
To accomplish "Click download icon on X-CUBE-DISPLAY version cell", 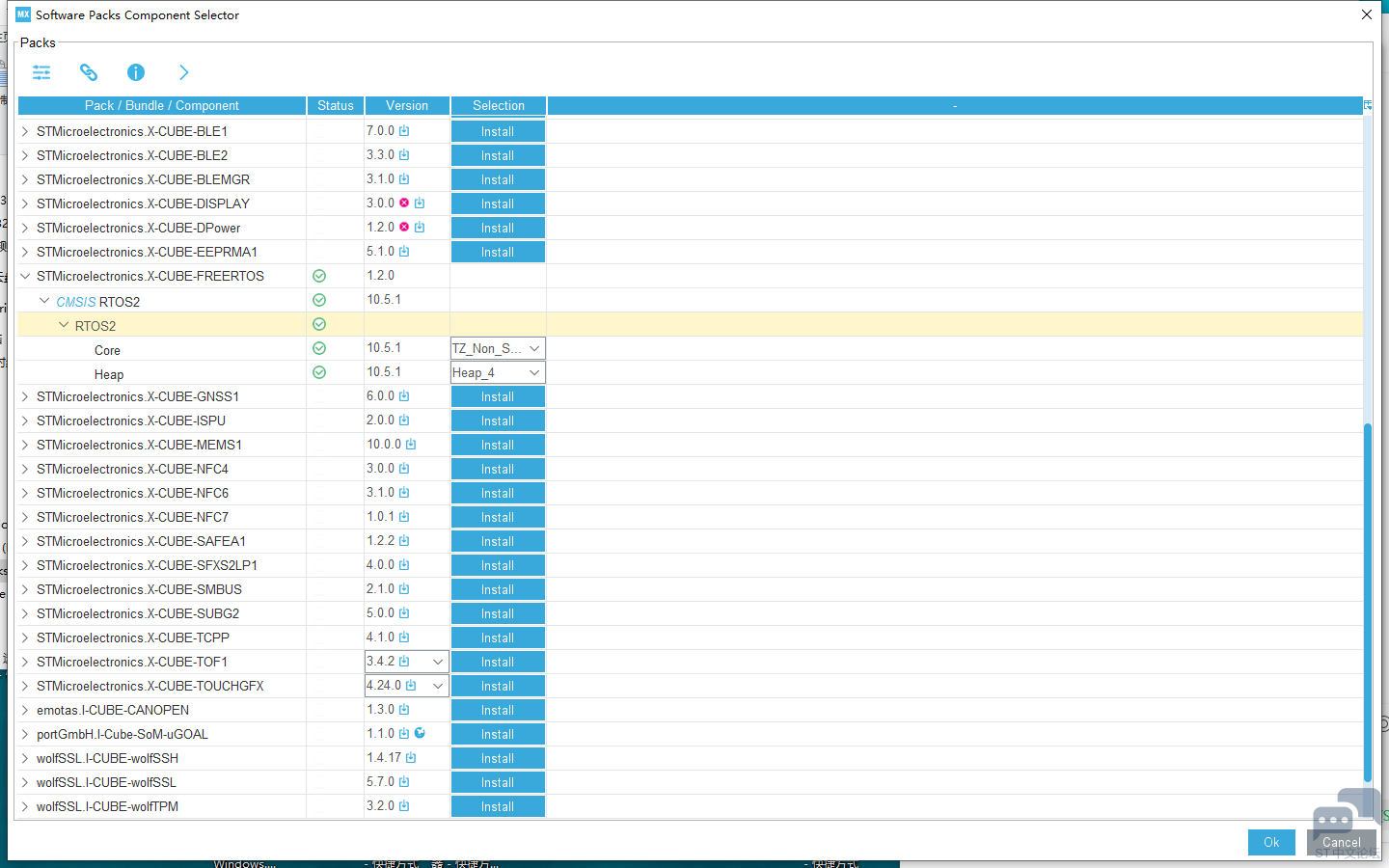I will [420, 203].
